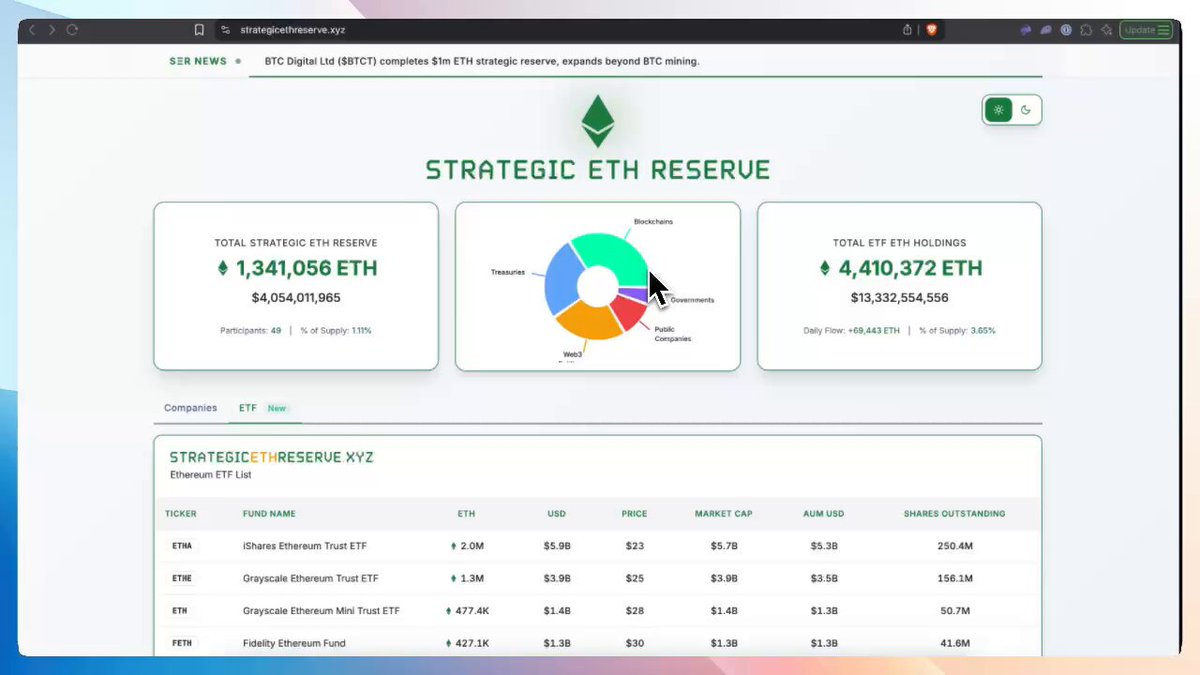Go forward using browser forward arrow
Screen dimensions: 1200x675
(x=52, y=30)
